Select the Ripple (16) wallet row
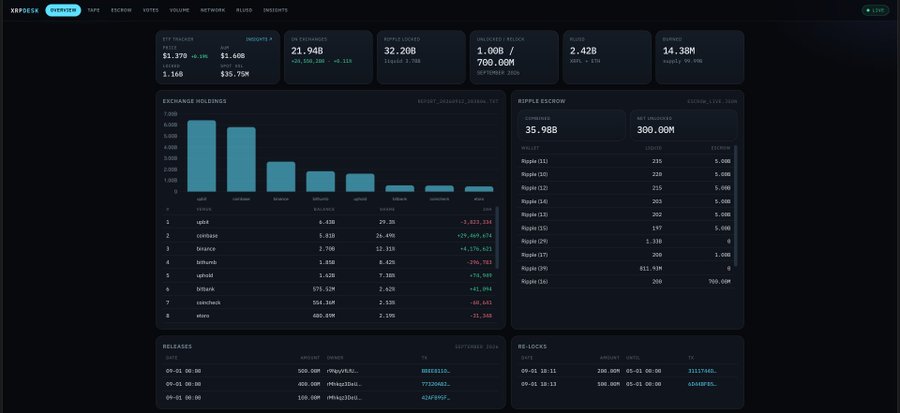The width and height of the screenshot is (900, 413). (x=626, y=282)
